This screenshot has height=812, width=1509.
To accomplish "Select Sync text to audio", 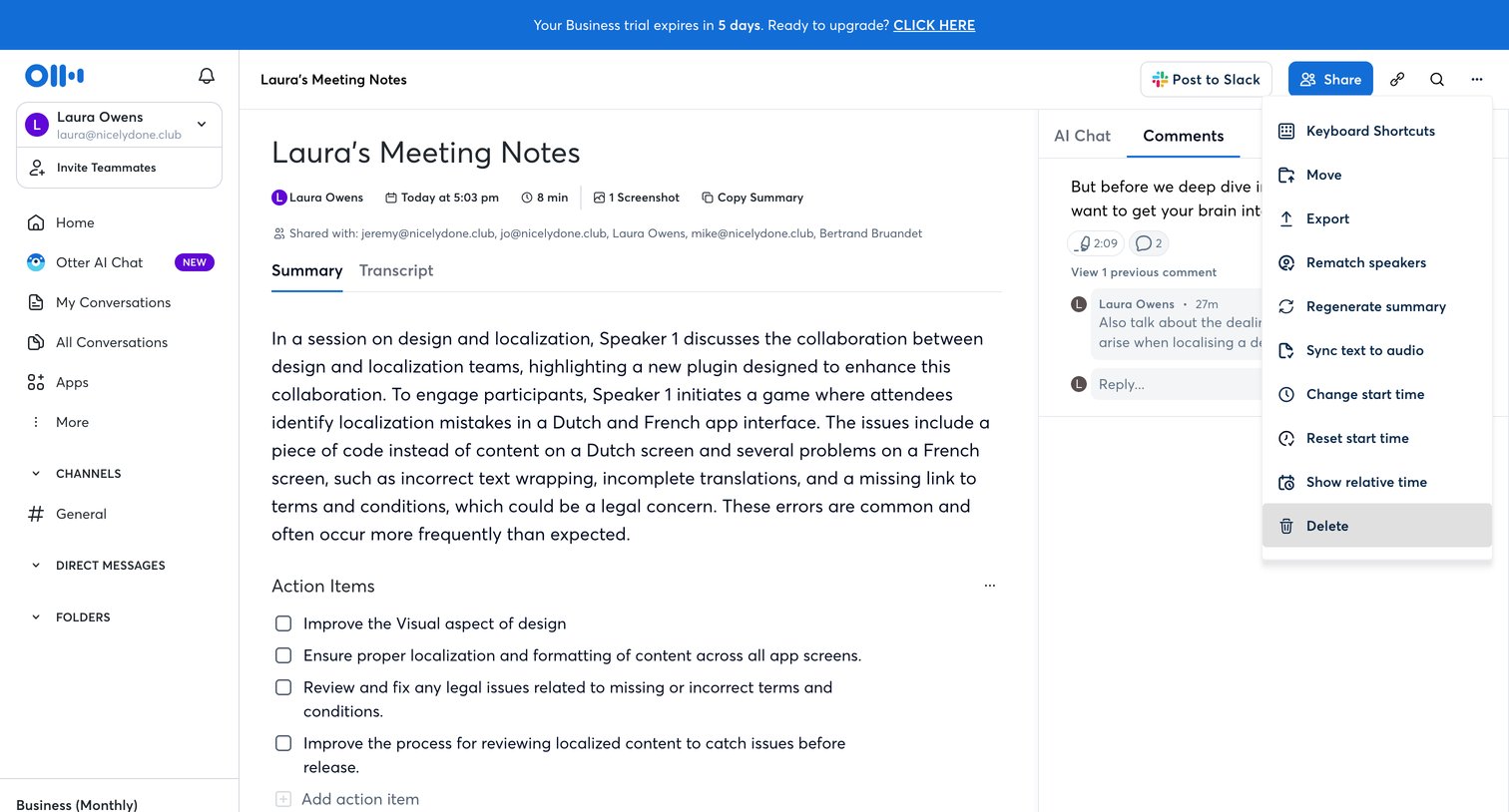I will [1377, 350].
